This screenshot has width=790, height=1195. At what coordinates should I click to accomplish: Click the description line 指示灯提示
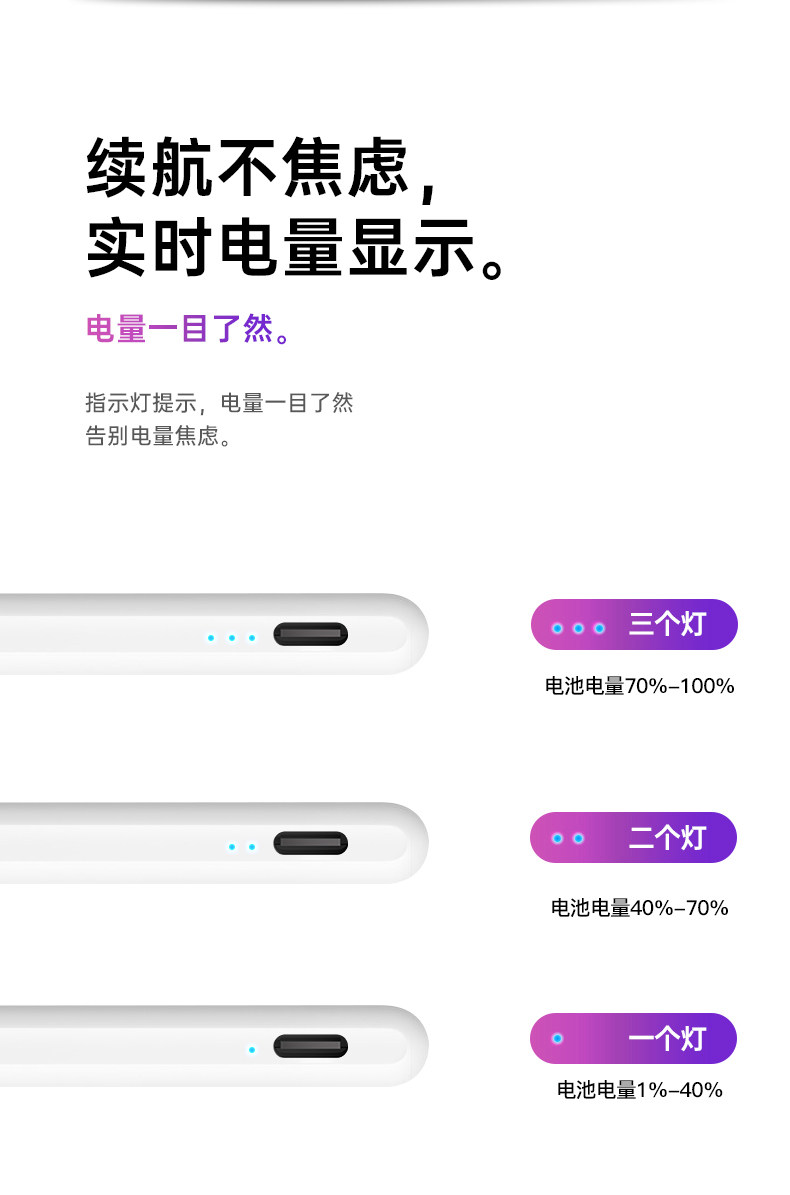[219, 403]
